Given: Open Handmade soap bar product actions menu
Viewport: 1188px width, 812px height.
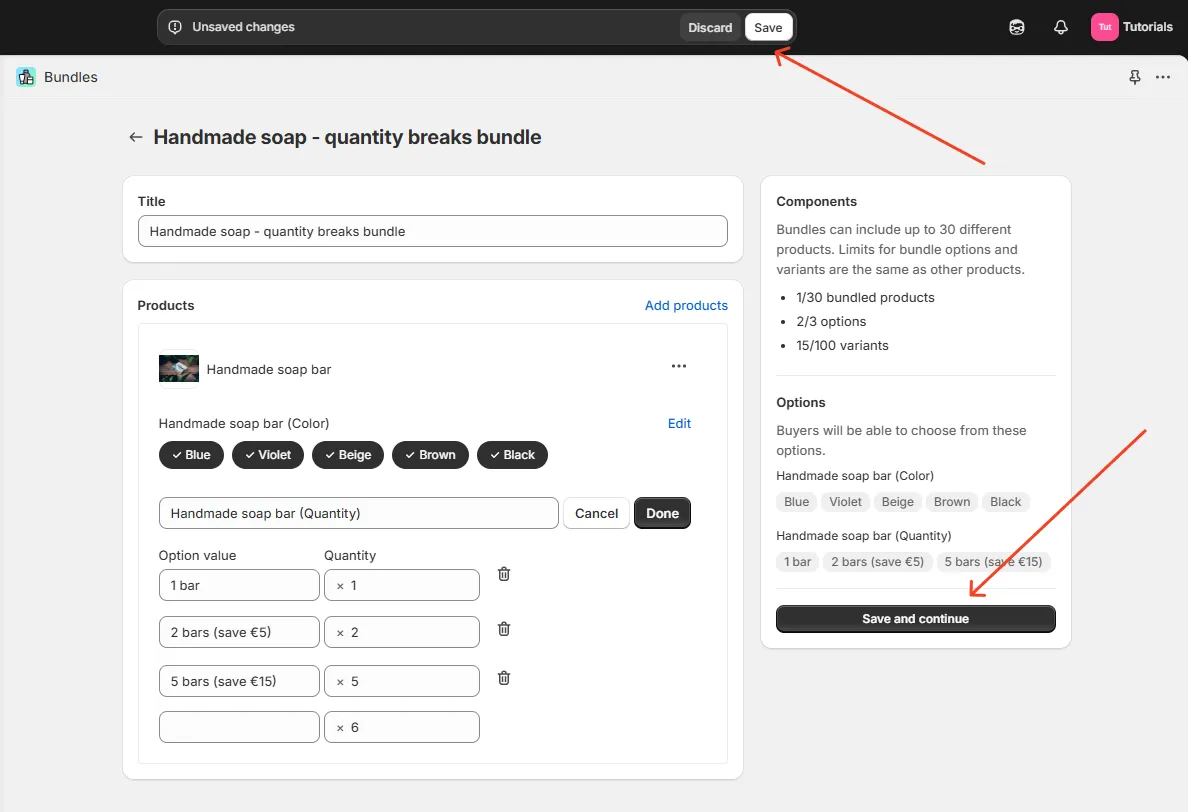Looking at the screenshot, I should coord(679,366).
